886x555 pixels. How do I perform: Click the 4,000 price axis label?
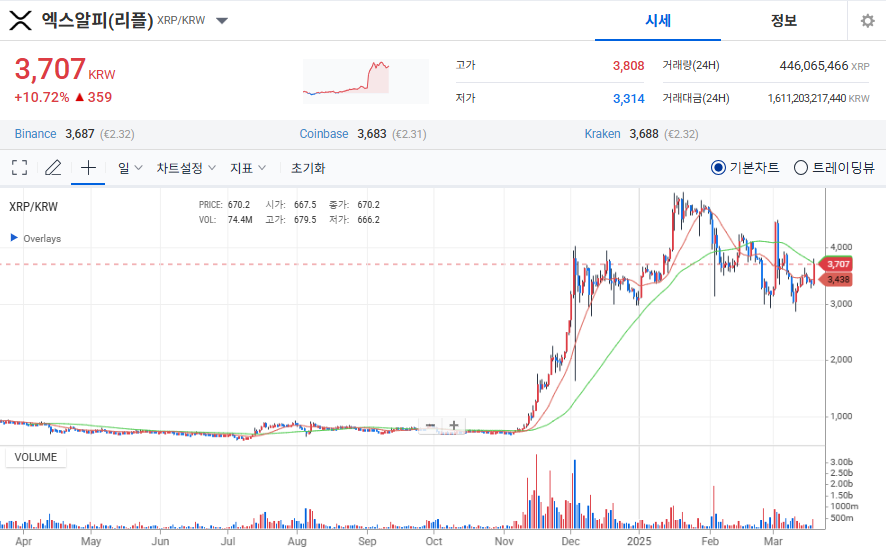841,247
